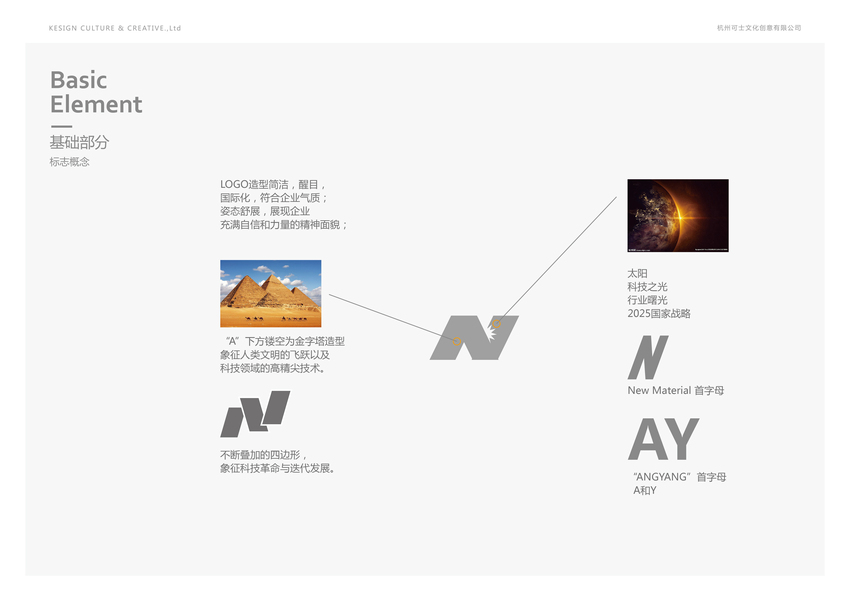
Task: Click the '充满自信和力量的精神面貌；' line
Action: pyautogui.click(x=283, y=224)
